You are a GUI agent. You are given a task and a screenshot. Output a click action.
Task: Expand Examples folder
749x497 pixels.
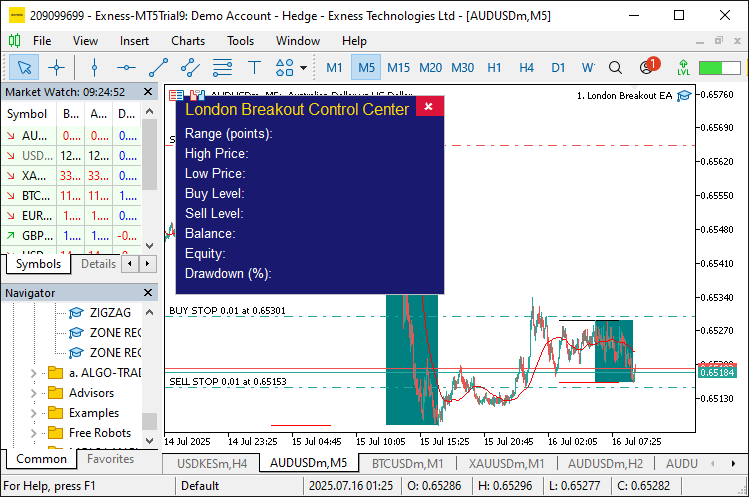pyautogui.click(x=33, y=413)
